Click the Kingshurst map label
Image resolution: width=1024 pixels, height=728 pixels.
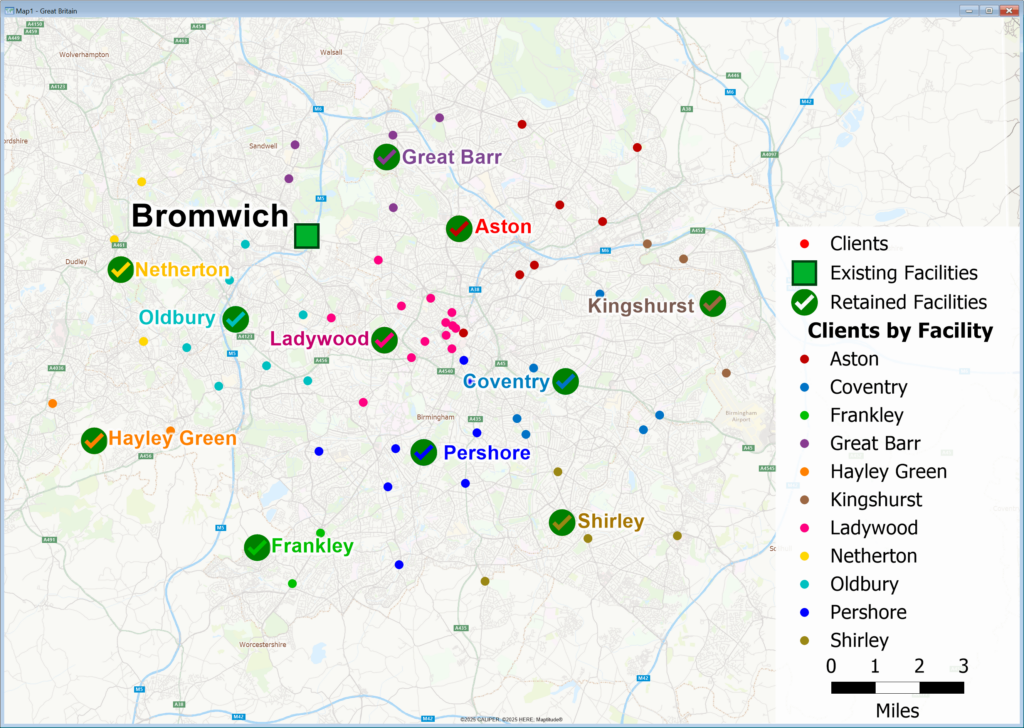641,306
